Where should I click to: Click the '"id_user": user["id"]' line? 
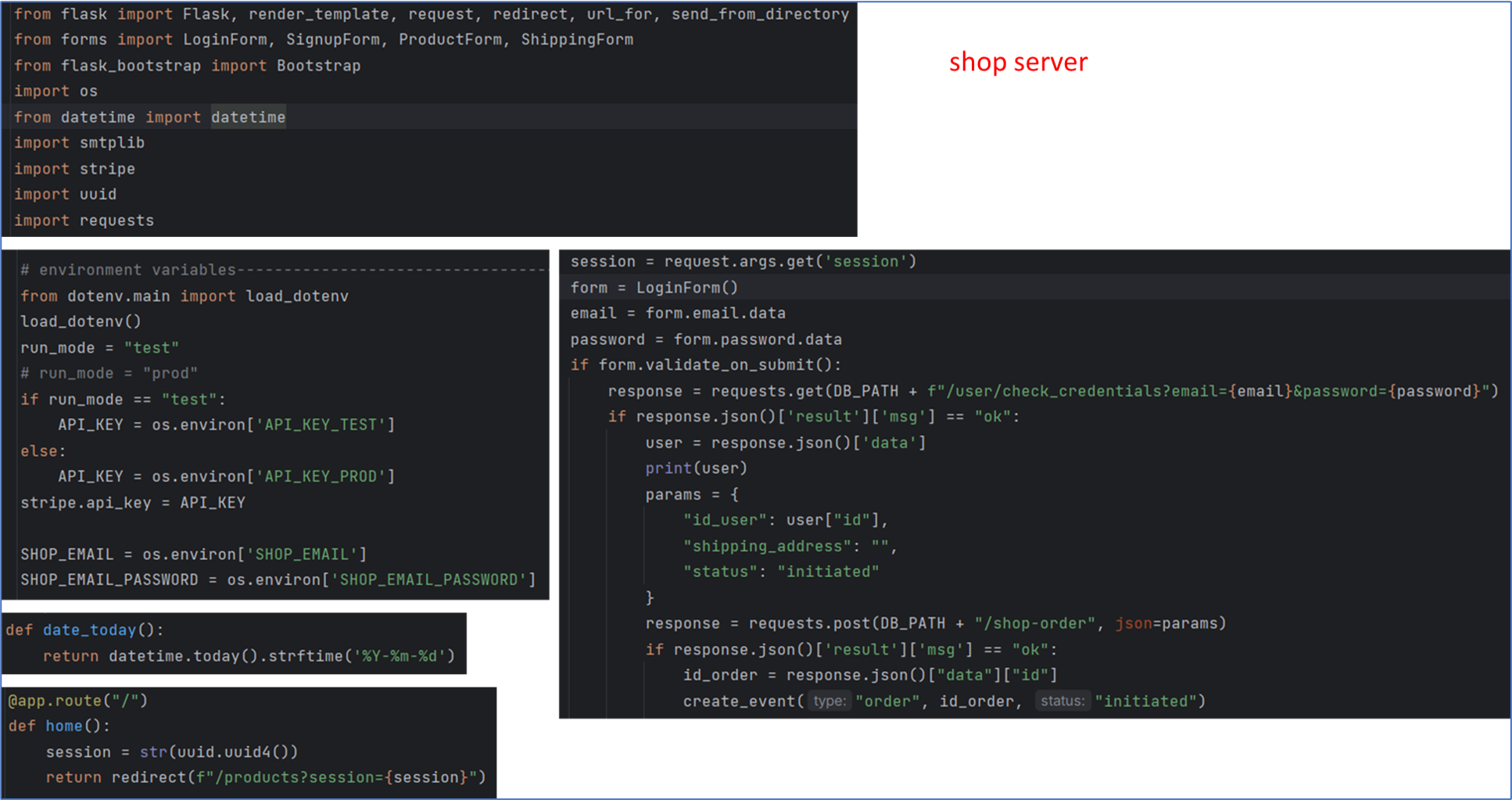[785, 520]
